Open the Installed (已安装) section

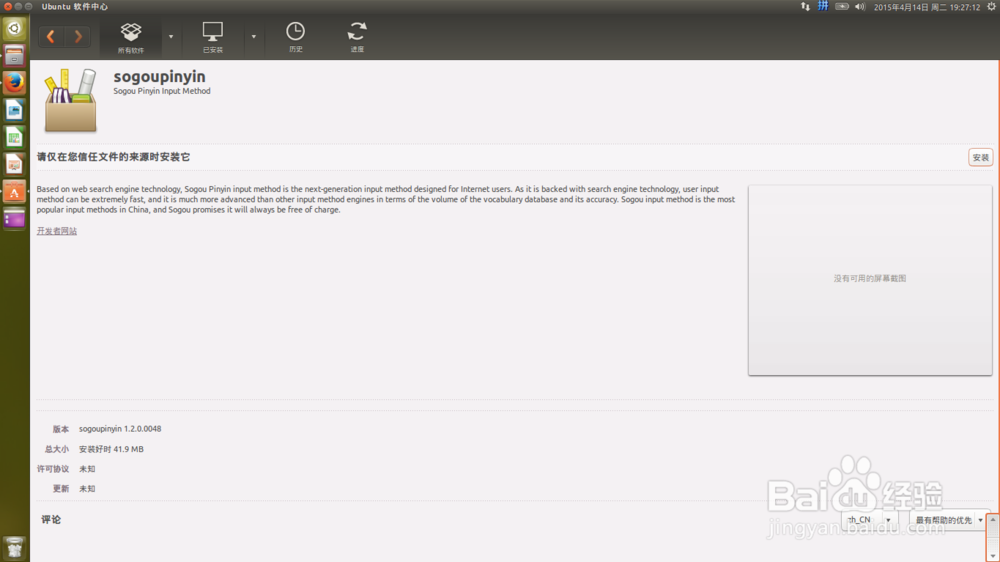tap(212, 38)
